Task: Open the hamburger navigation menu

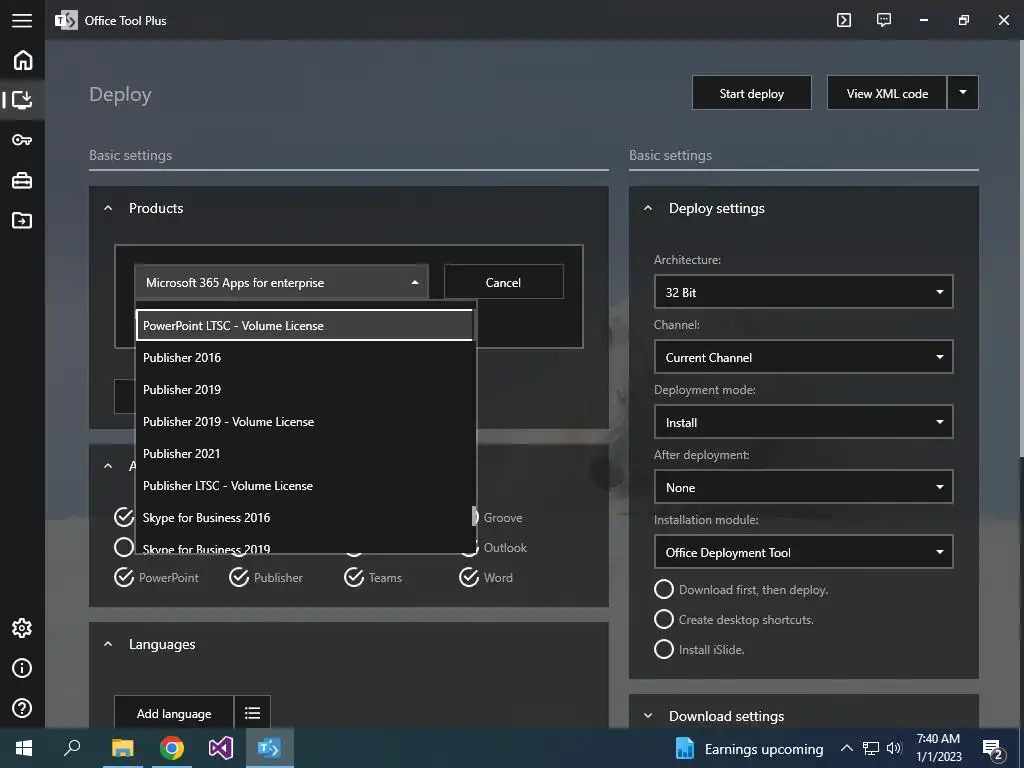Action: [x=22, y=20]
